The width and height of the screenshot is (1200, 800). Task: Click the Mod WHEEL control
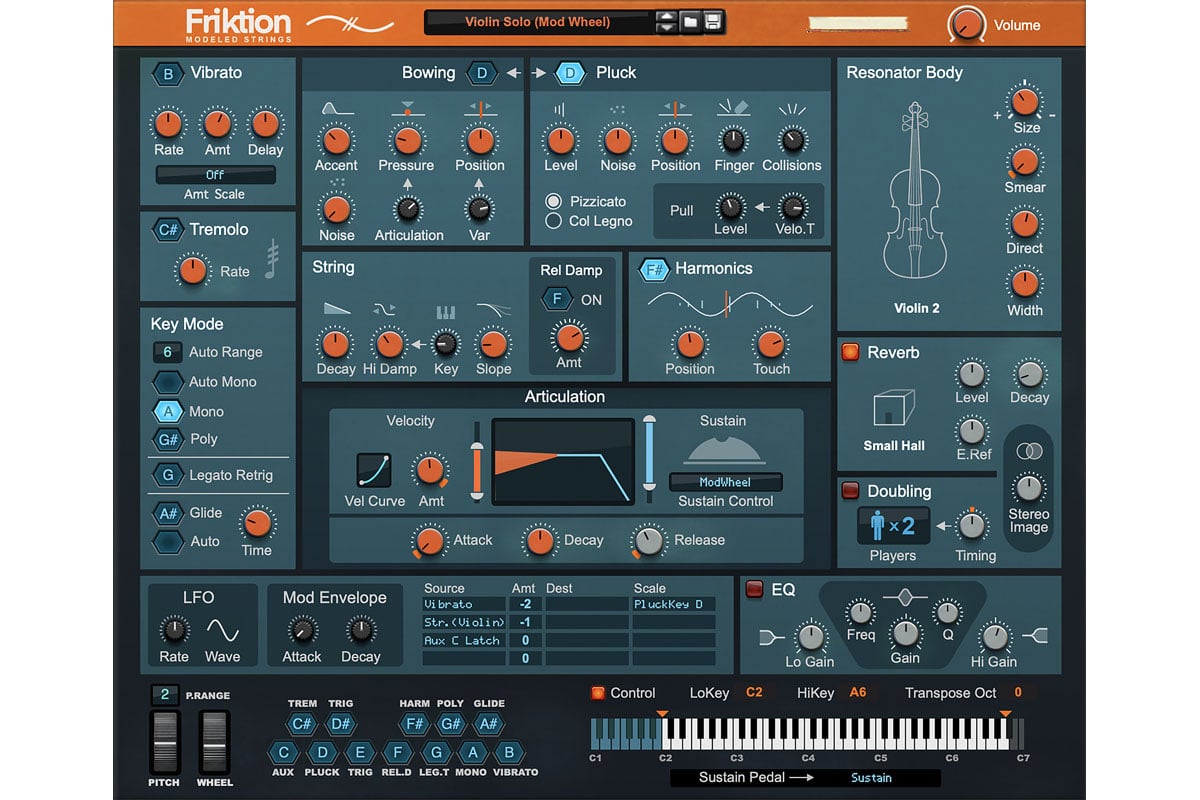coord(213,742)
